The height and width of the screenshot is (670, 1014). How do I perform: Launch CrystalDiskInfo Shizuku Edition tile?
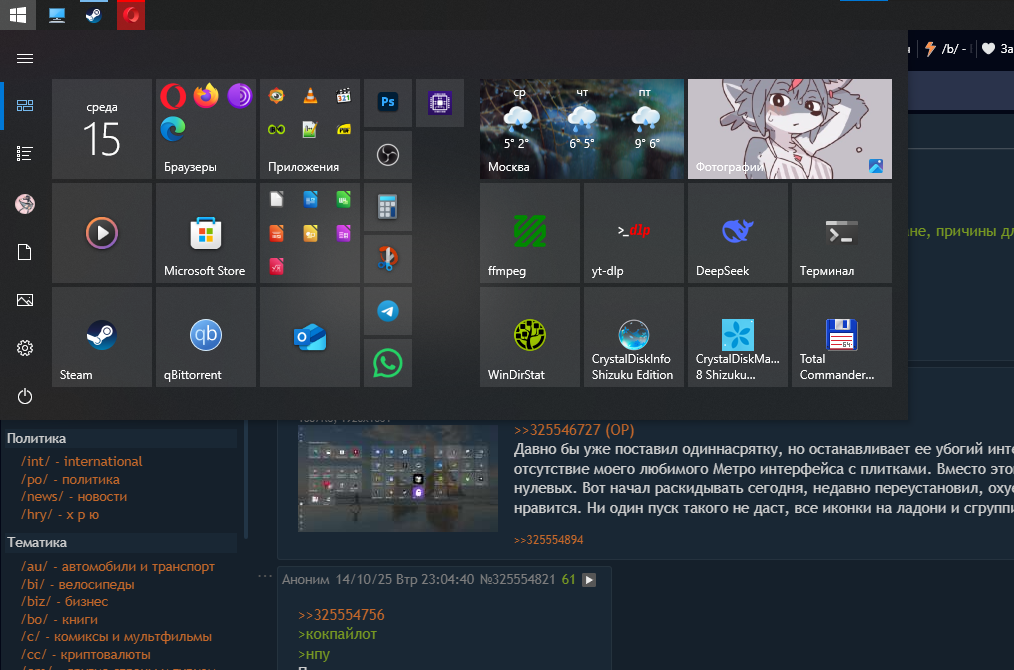coord(634,337)
